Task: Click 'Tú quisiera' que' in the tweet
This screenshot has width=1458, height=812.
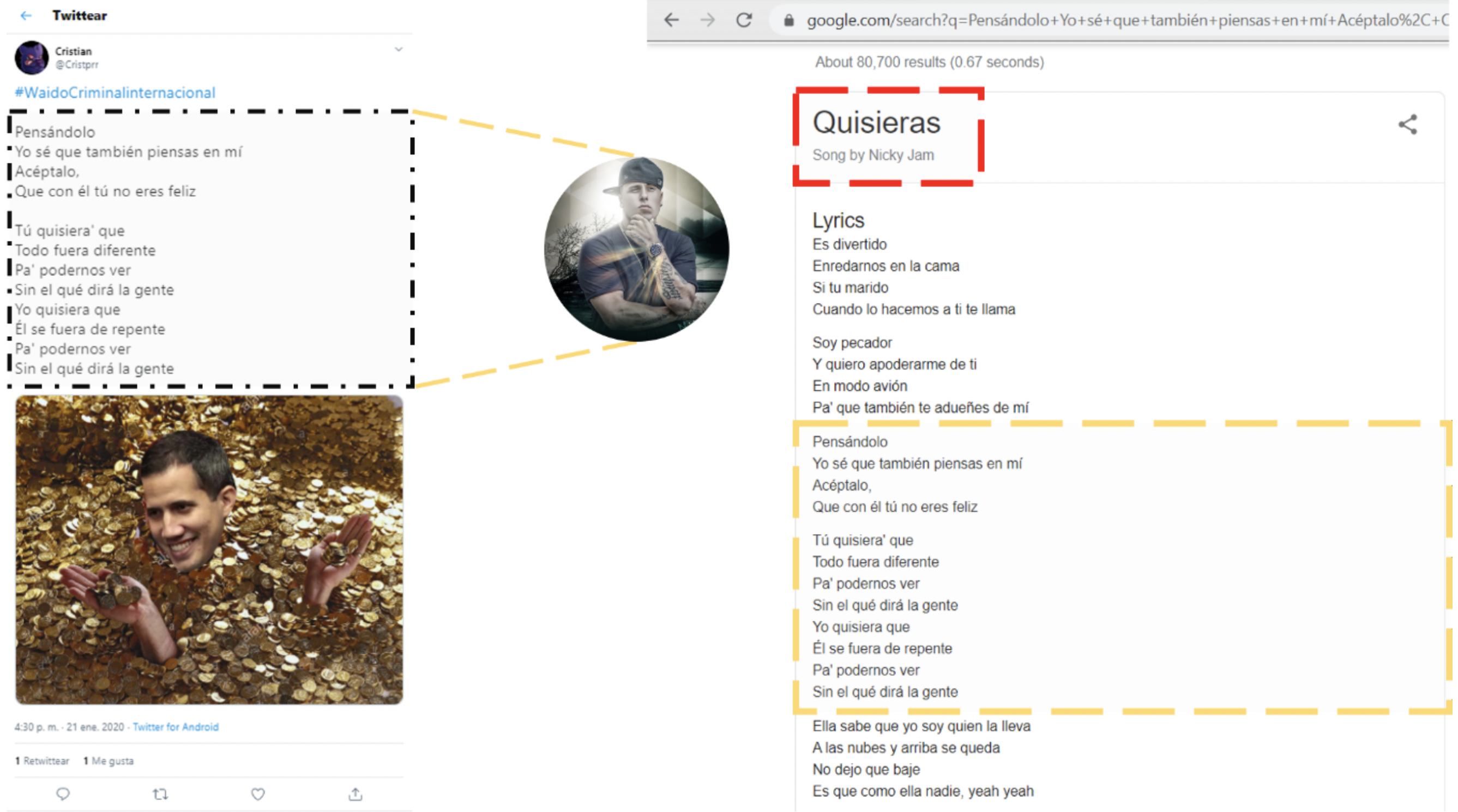Action: pos(70,231)
